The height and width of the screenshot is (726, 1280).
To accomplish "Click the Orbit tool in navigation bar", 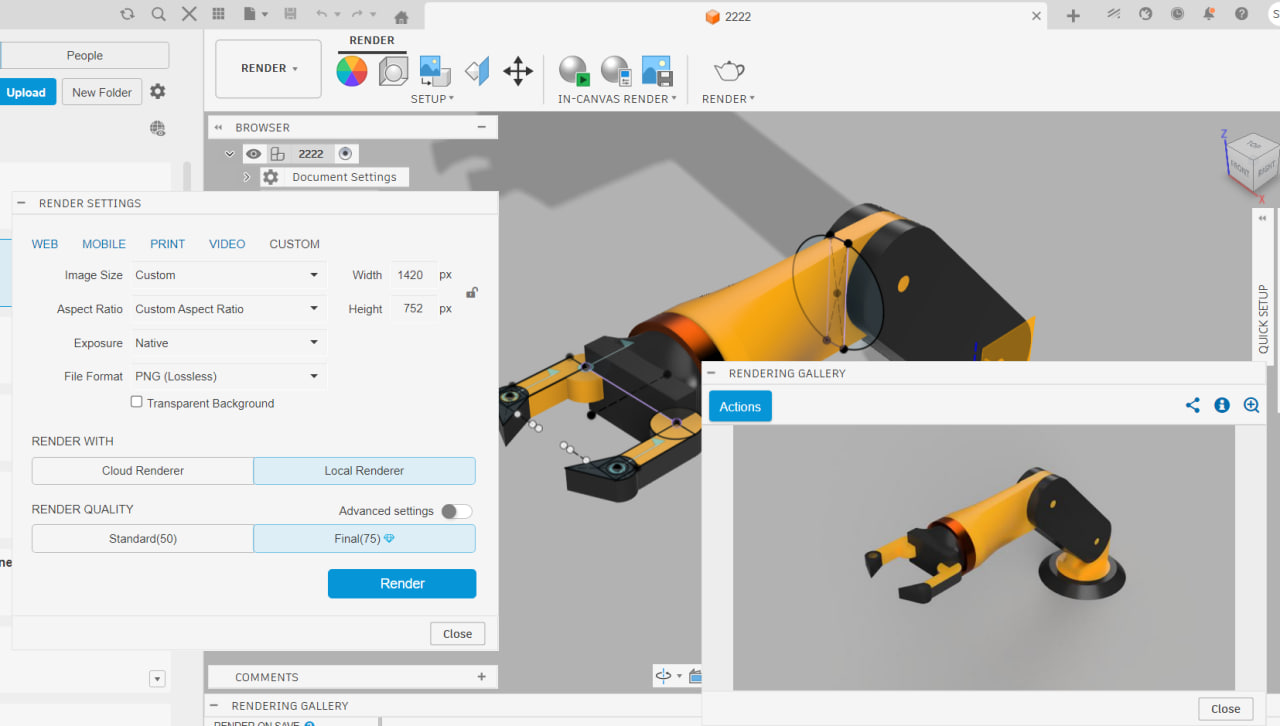I will [x=662, y=676].
